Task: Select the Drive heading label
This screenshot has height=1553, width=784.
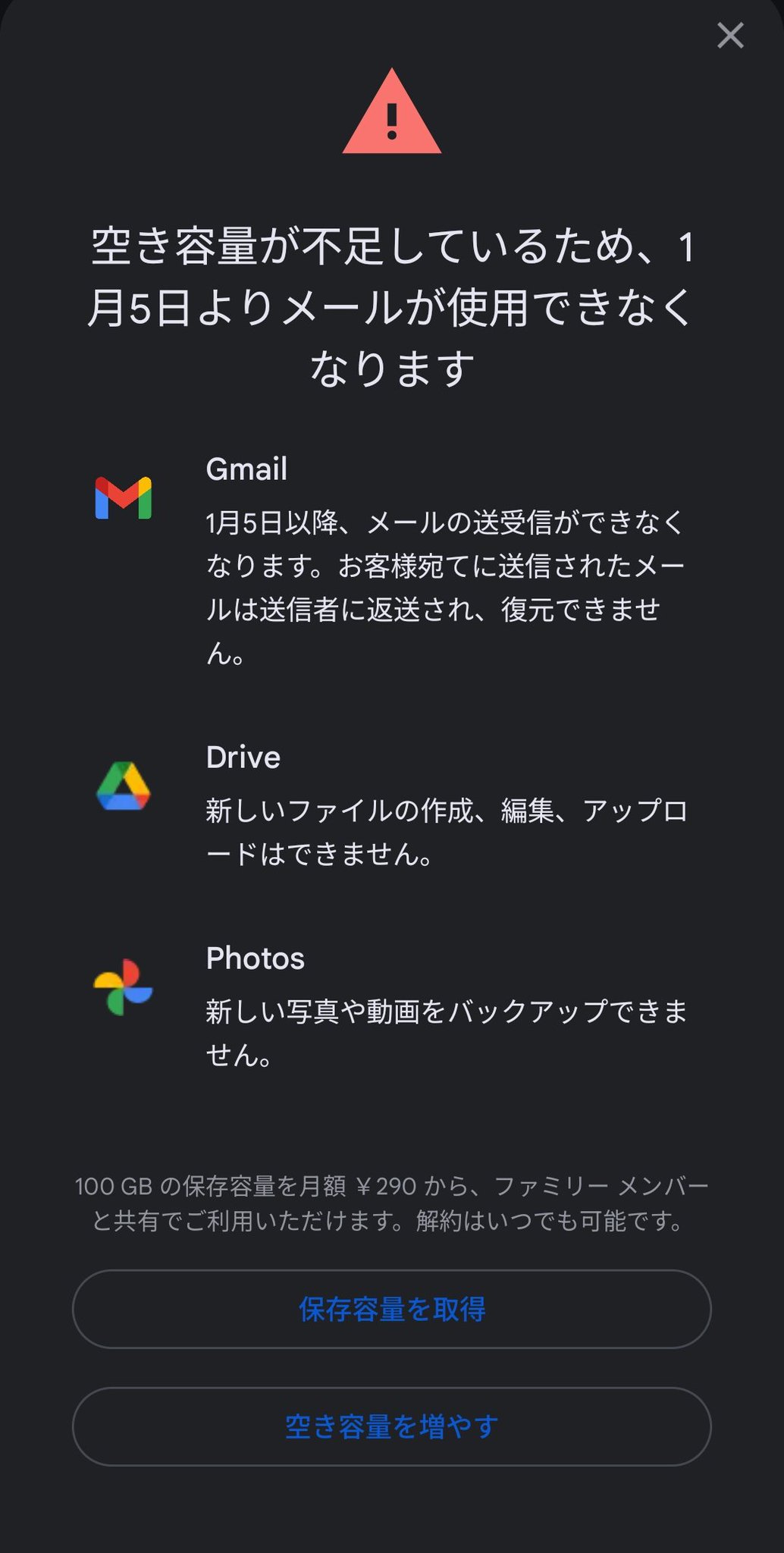Action: tap(243, 758)
